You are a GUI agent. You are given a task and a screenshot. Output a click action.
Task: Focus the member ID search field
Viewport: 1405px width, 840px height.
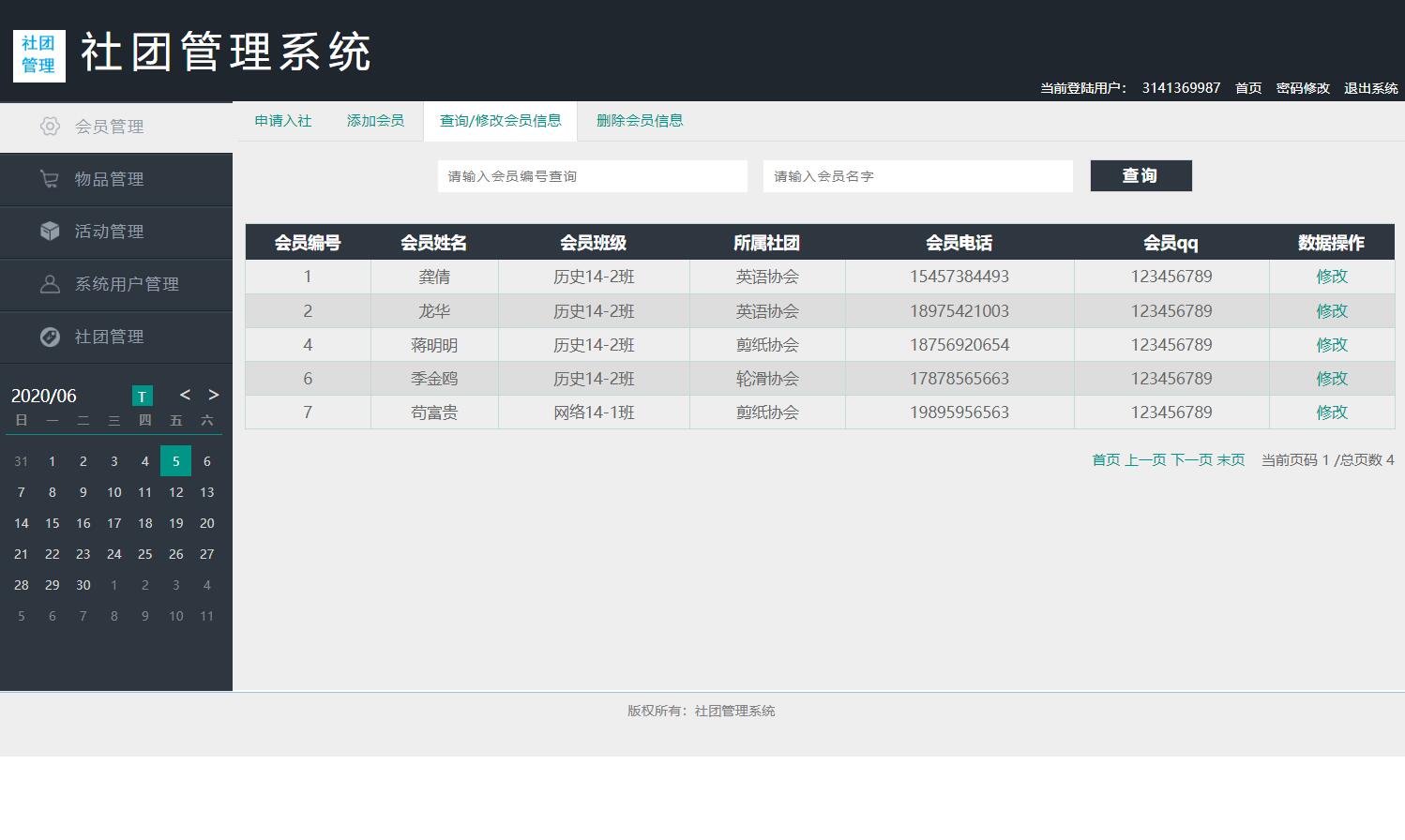tap(593, 176)
